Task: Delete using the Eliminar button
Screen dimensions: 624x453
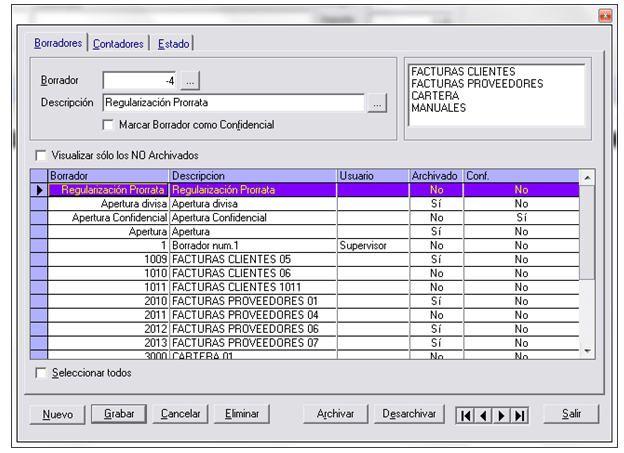Action: (x=242, y=414)
